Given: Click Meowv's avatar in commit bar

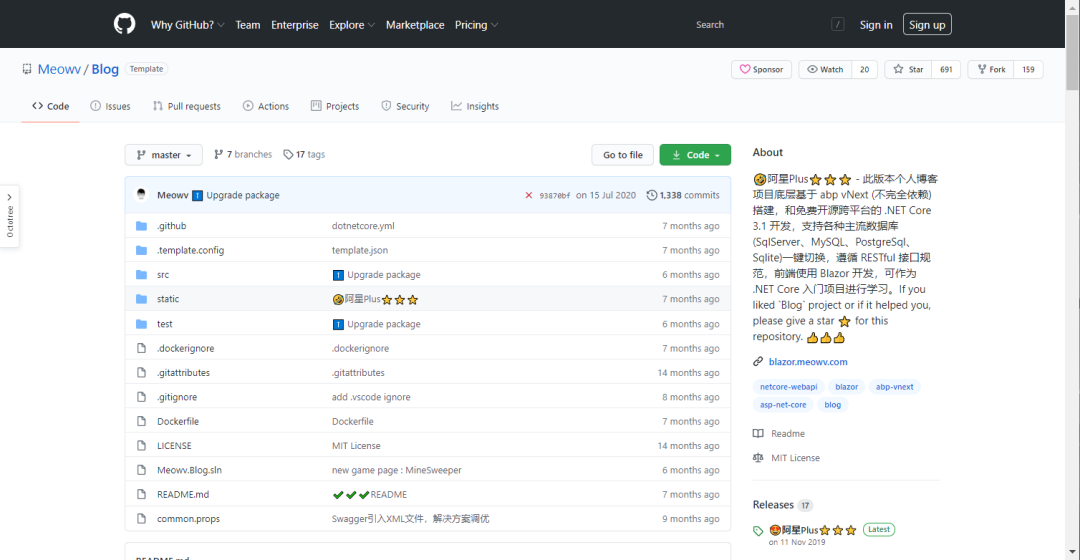Looking at the screenshot, I should [x=141, y=194].
